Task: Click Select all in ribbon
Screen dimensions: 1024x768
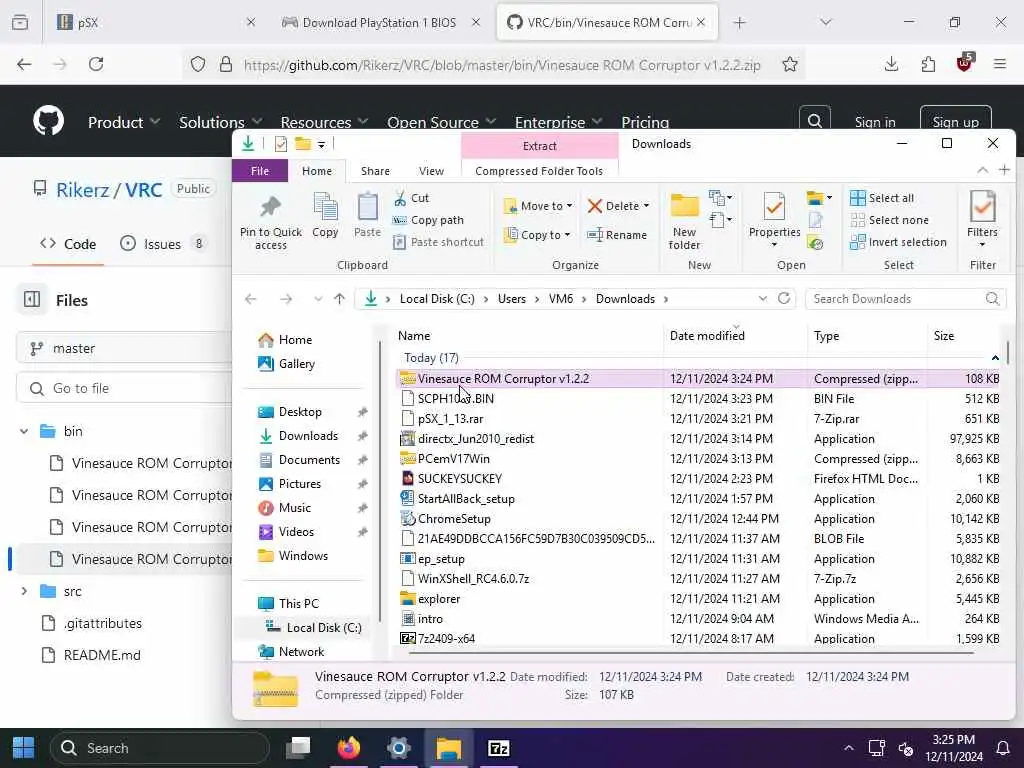Action: [882, 198]
